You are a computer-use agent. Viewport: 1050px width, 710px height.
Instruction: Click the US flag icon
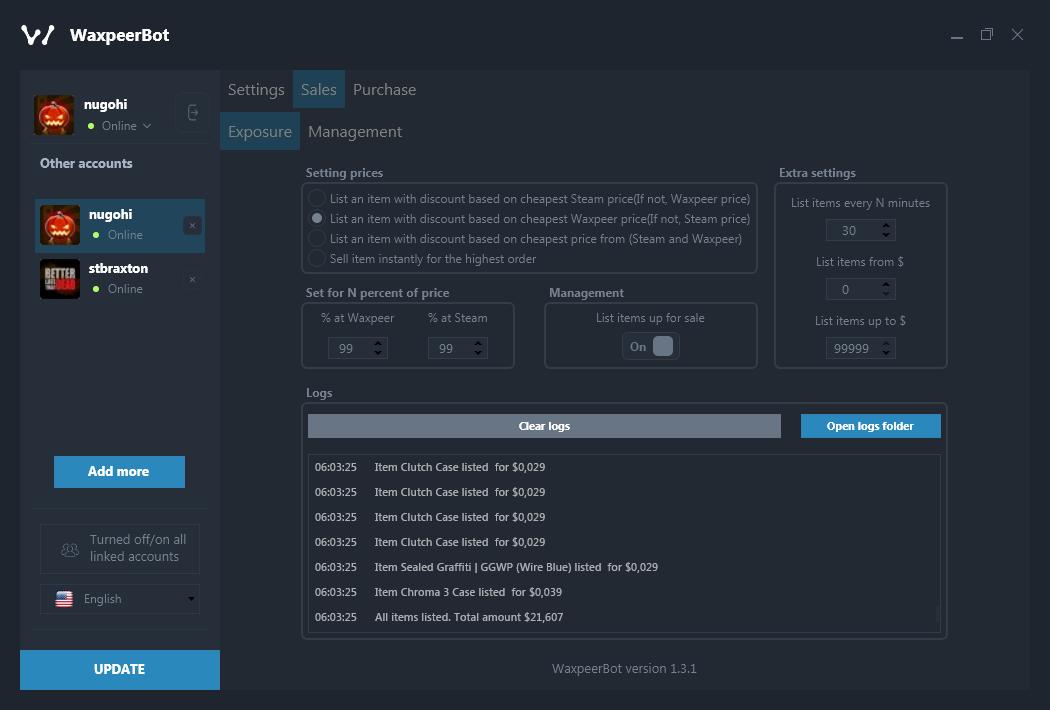click(x=64, y=599)
